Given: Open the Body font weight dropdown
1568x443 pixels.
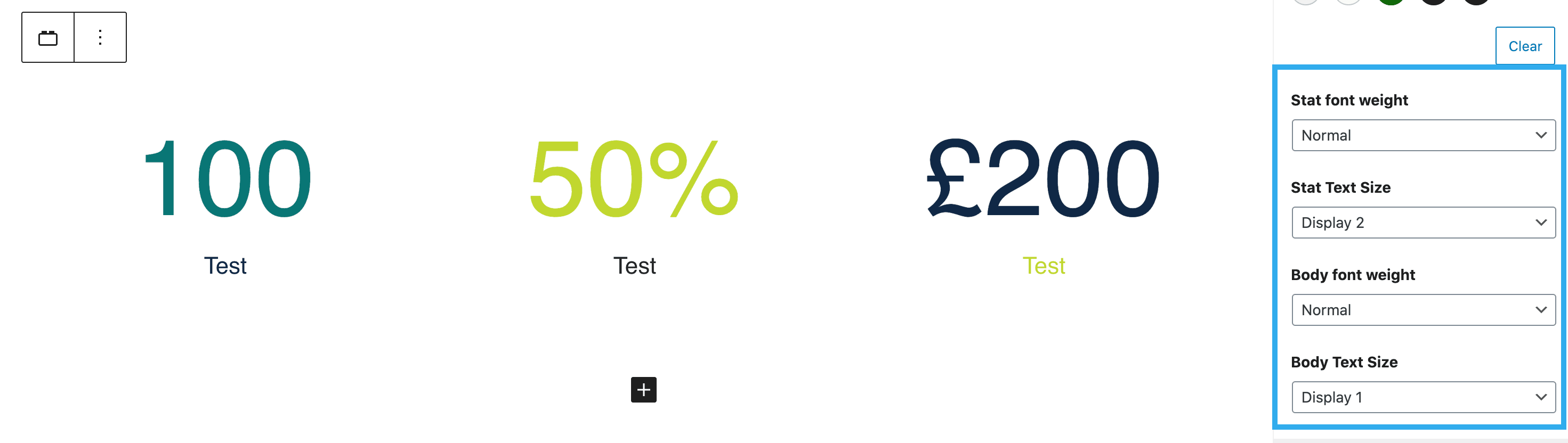Looking at the screenshot, I should pos(1422,310).
